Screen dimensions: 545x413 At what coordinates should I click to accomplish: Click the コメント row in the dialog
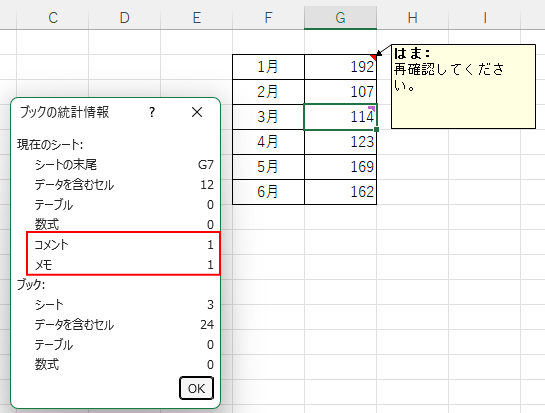coord(124,245)
